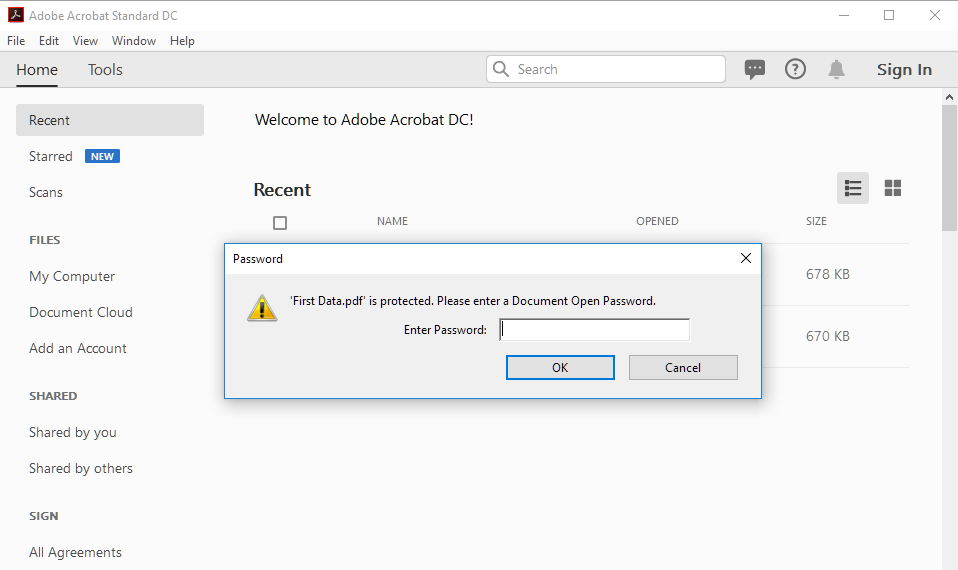Viewport: 958px width, 570px height.
Task: Open the notifications bell icon
Action: pyautogui.click(x=837, y=69)
